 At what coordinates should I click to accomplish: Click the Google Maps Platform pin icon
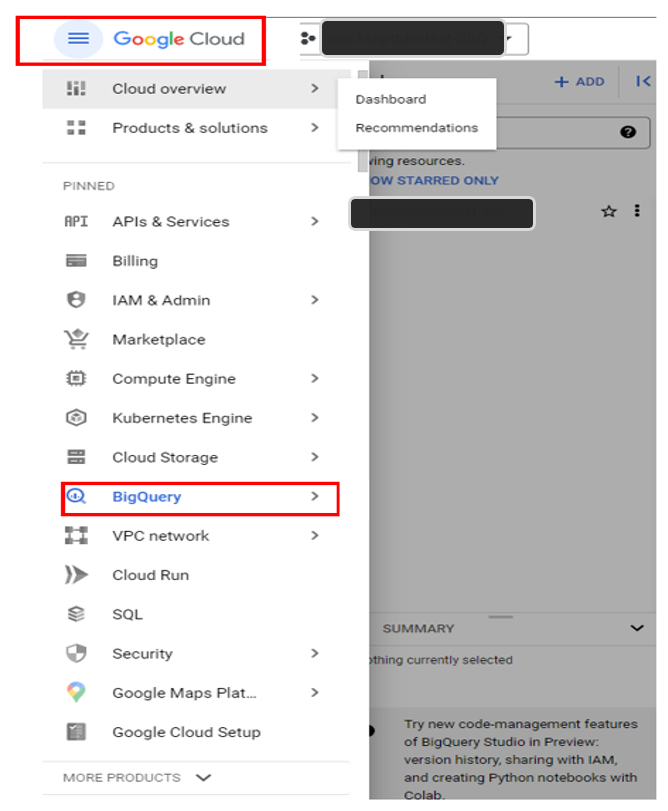[x=76, y=693]
